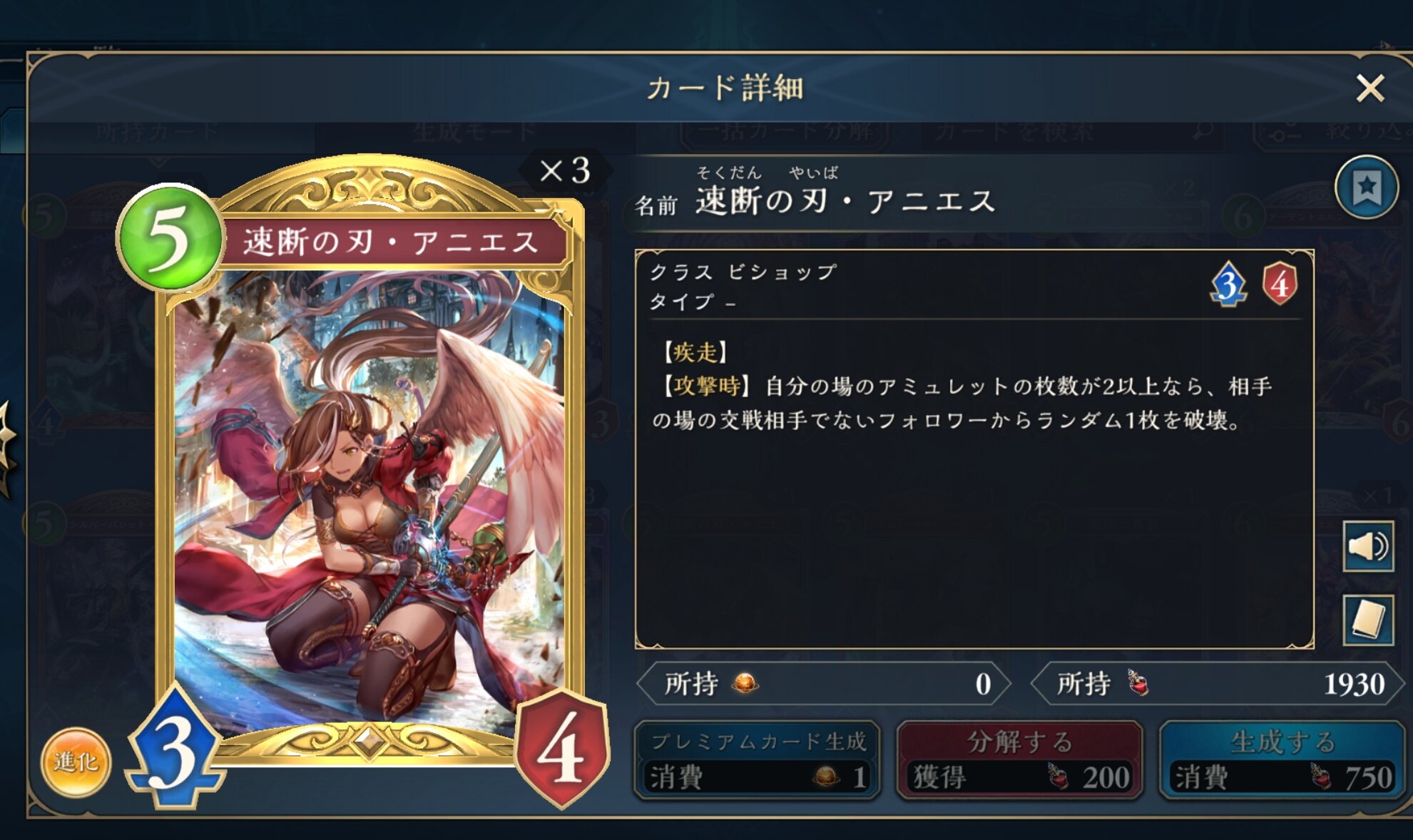Viewport: 1413px width, 840px height.
Task: Tap the 疾走 keyword in card text
Action: [694, 352]
